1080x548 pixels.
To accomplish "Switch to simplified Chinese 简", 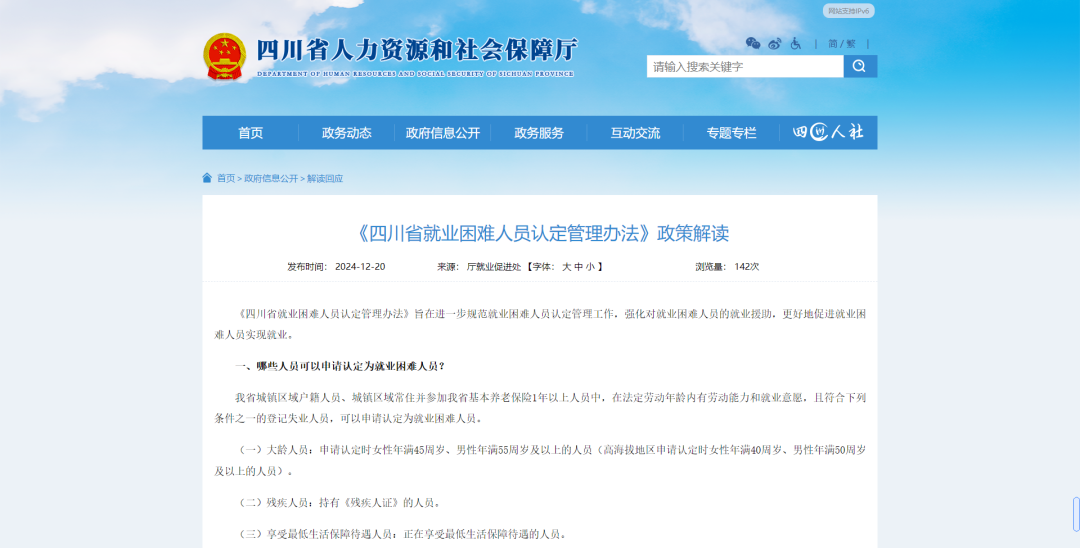I will click(x=833, y=43).
